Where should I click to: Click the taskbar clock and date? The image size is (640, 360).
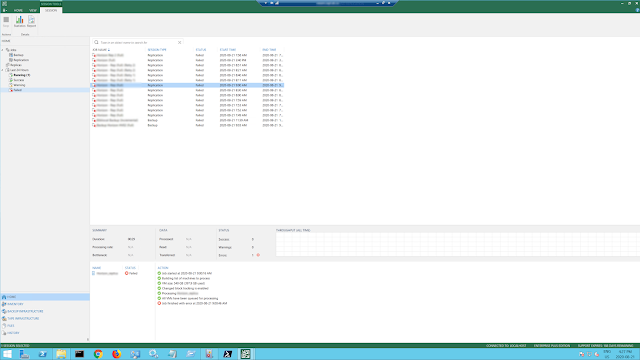(x=625, y=354)
